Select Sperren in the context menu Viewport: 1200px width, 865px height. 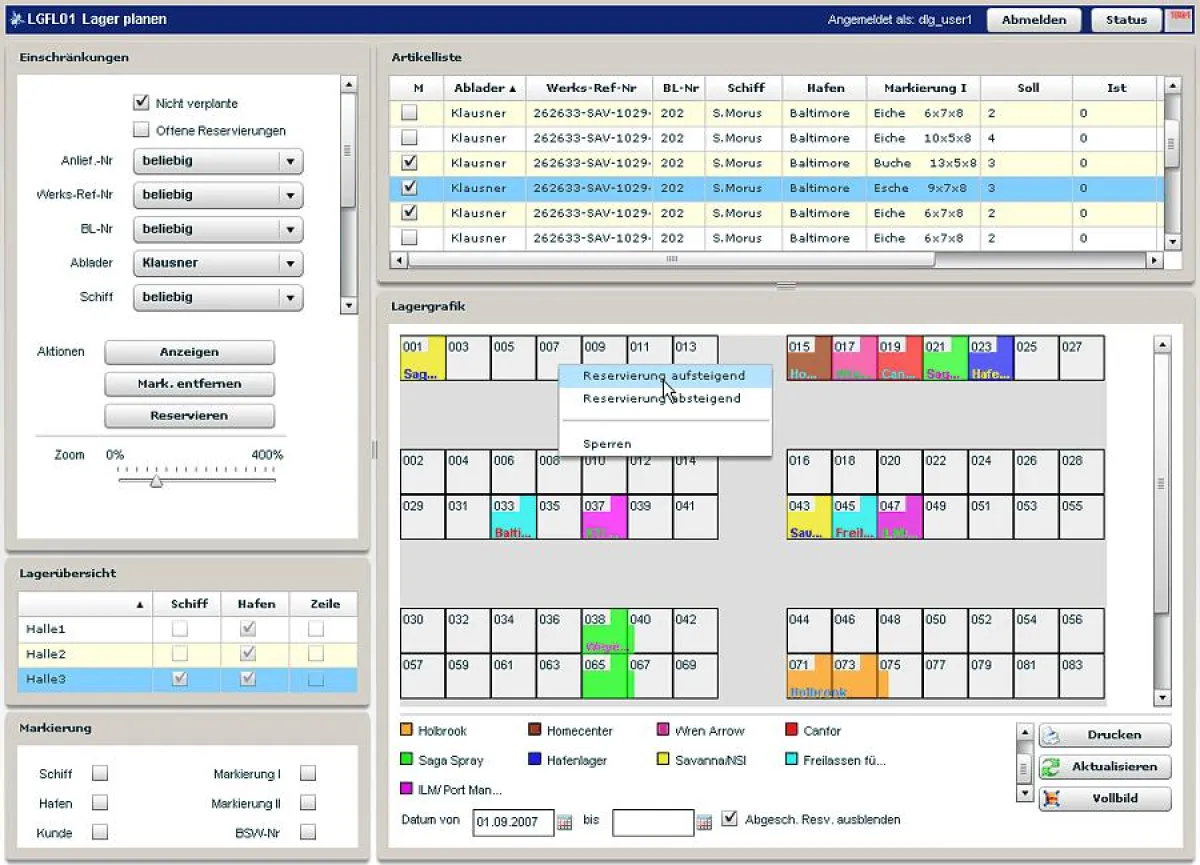pyautogui.click(x=607, y=444)
